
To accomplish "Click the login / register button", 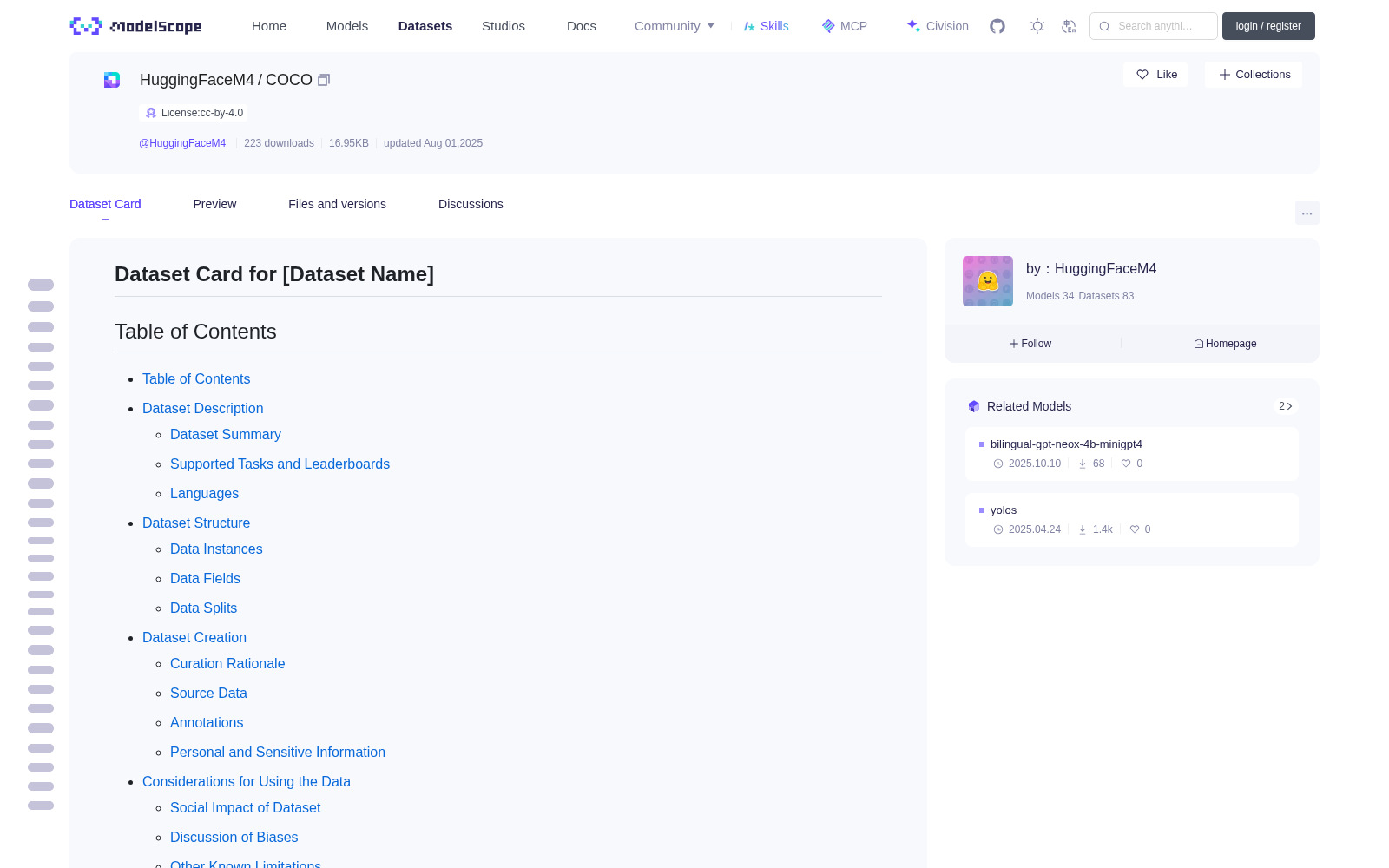I will coord(1268,26).
